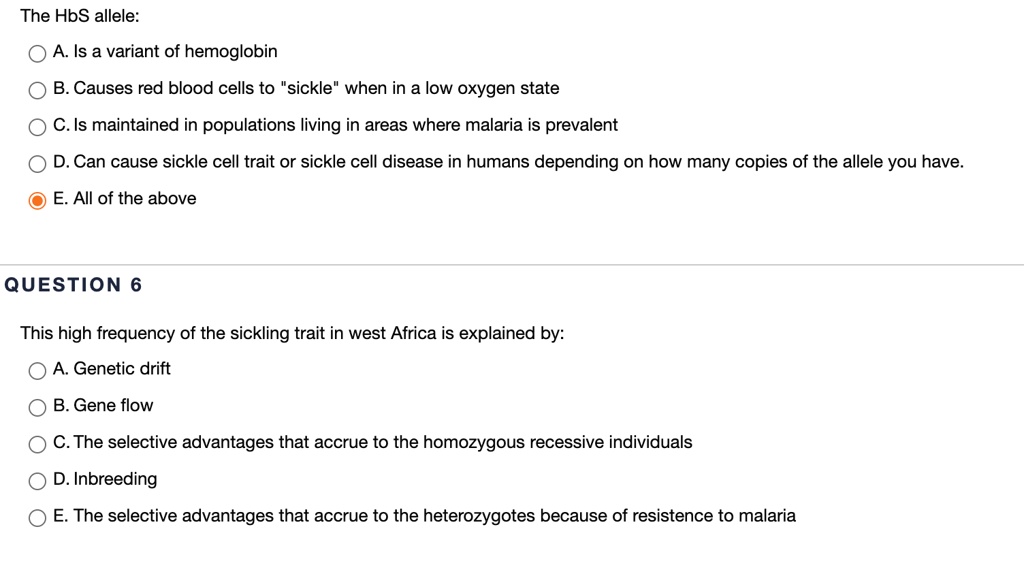The width and height of the screenshot is (1024, 576).
Task: Choose 'Inbreeding' as the answer
Action: point(37,480)
